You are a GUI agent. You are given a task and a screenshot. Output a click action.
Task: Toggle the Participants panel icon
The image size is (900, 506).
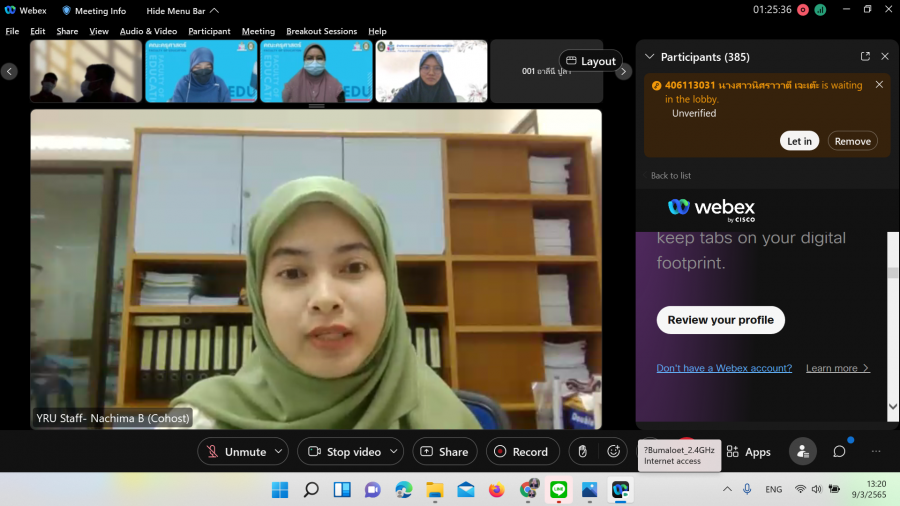[802, 451]
